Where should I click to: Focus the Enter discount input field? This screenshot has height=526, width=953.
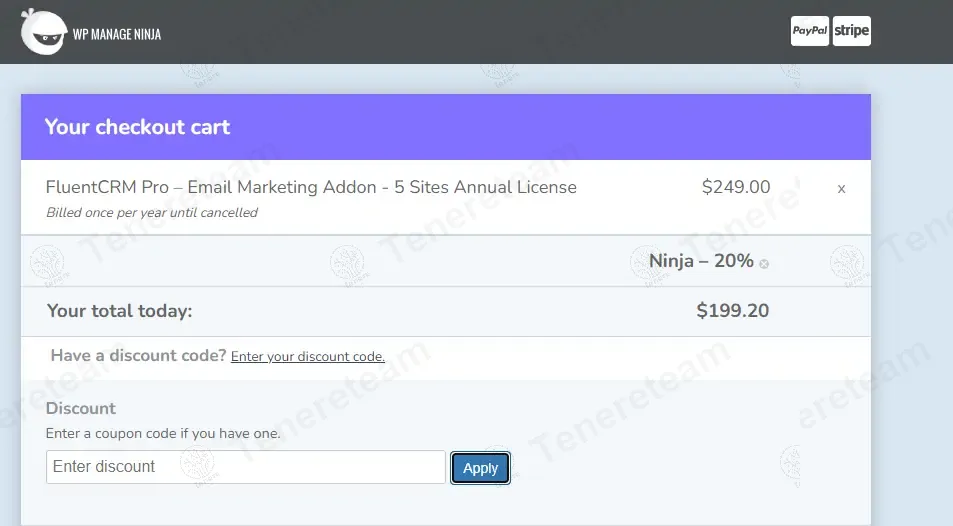[245, 467]
